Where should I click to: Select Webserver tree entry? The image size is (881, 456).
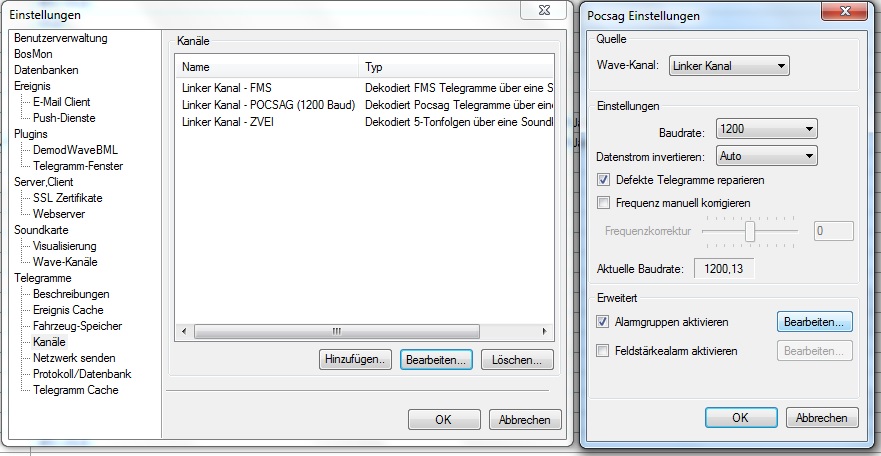click(x=58, y=214)
